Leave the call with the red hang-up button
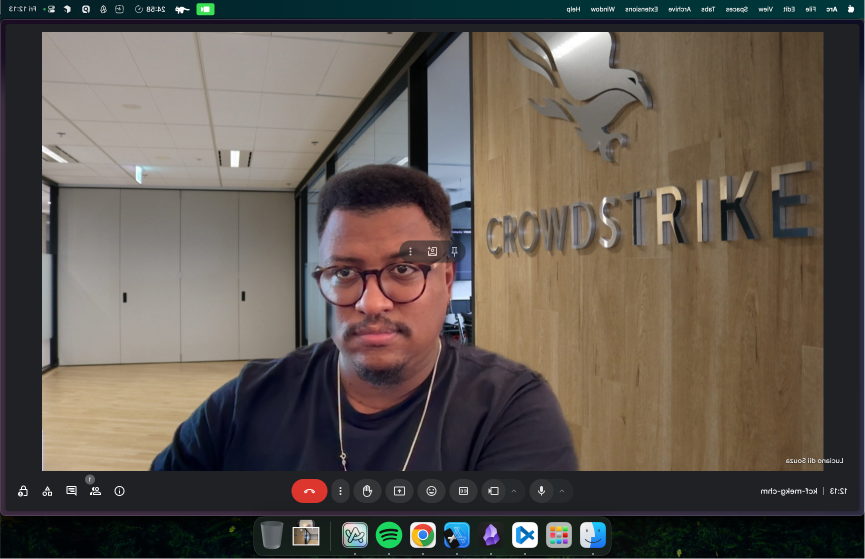The height and width of the screenshot is (559, 865). coord(309,491)
